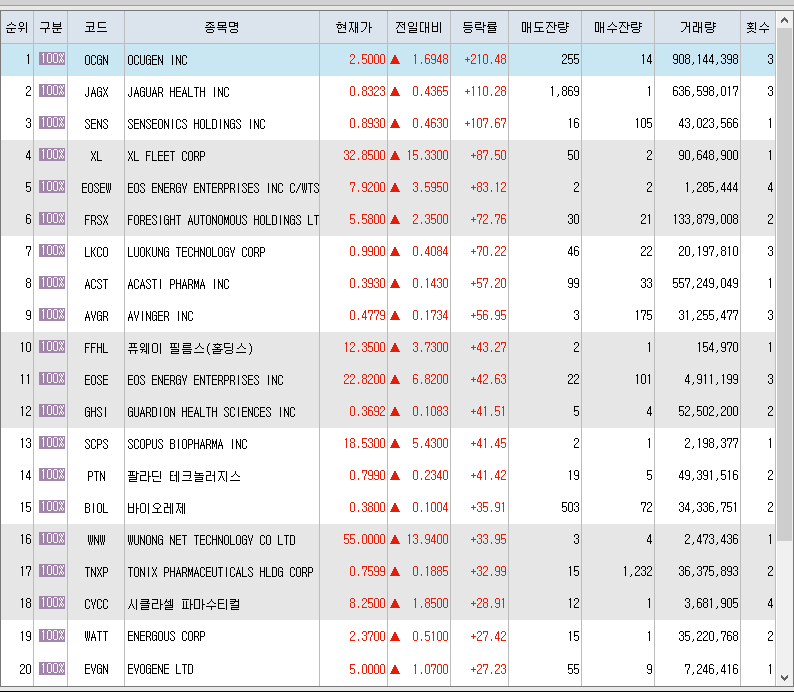Image resolution: width=794 pixels, height=692 pixels.
Task: Select 팔라딘 테크놀러지스 name
Action: pyautogui.click(x=184, y=476)
